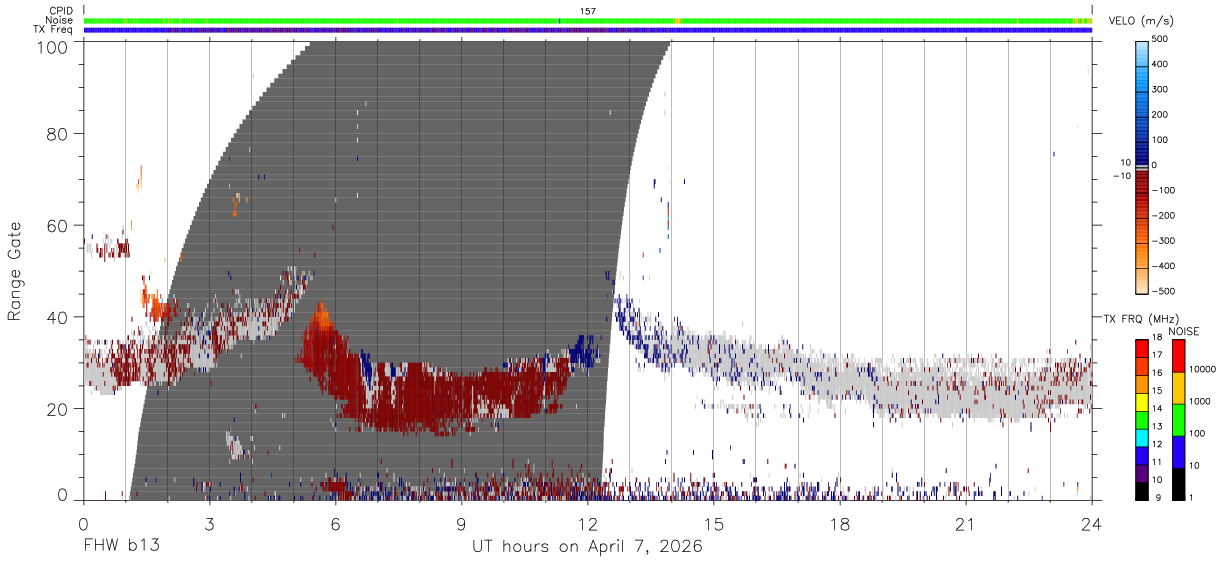
Task: Click the 60 tick label on Range Gate axis
Action: pyautogui.click(x=59, y=226)
